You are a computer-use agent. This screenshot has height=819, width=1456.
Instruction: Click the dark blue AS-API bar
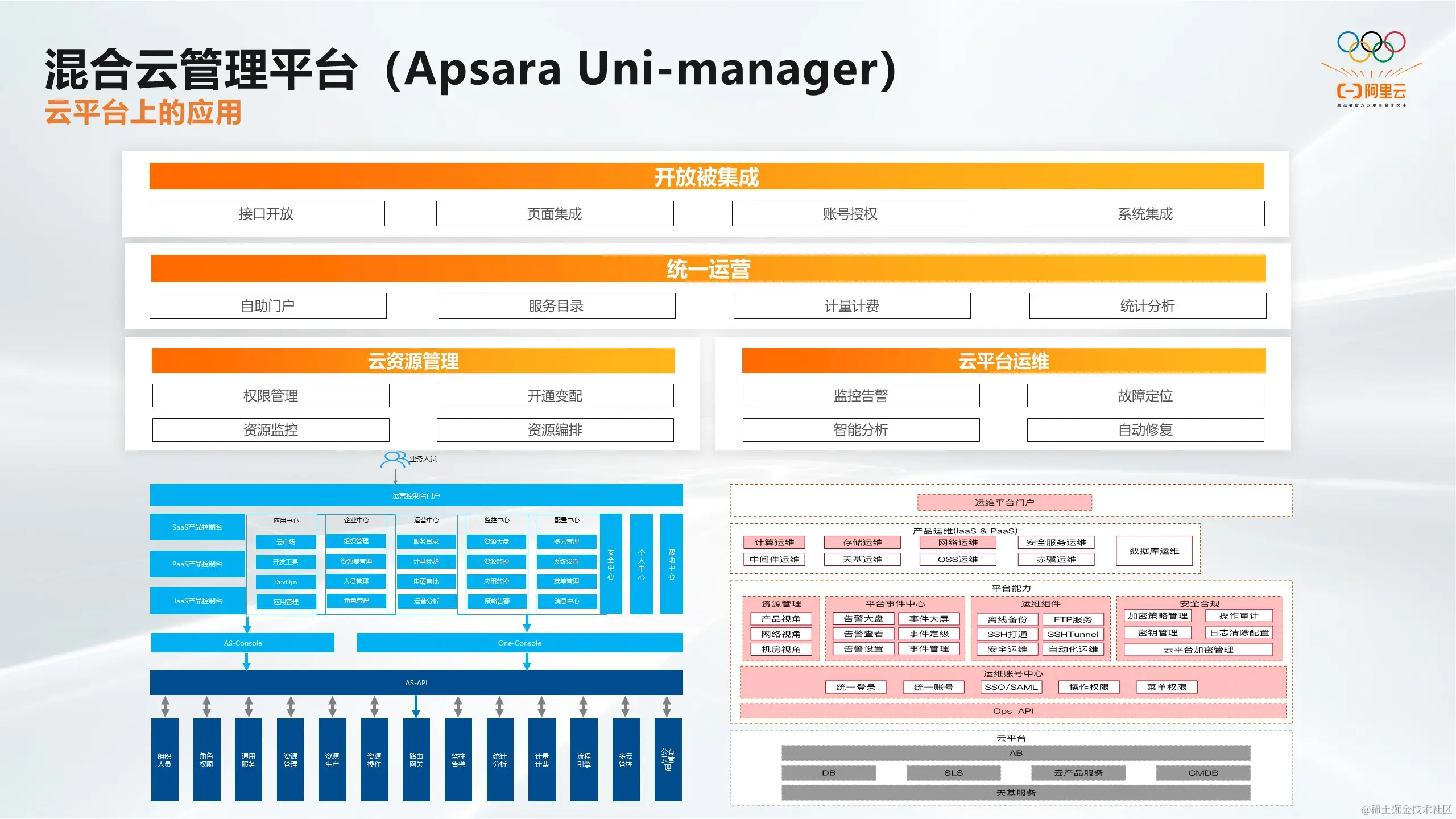point(416,682)
